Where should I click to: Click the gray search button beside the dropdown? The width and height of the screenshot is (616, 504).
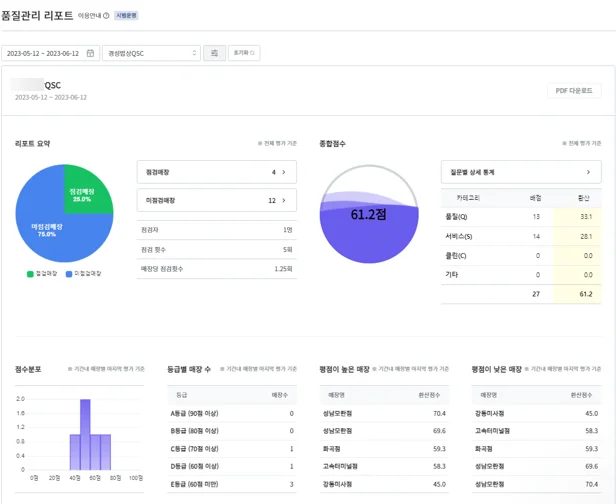pyautogui.click(x=214, y=53)
